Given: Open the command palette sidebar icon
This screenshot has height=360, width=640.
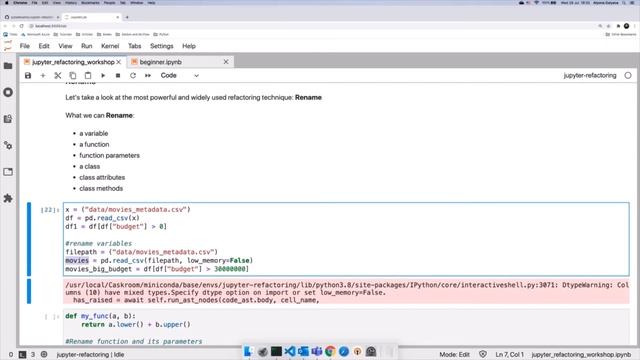Looking at the screenshot, I should click(x=8, y=119).
